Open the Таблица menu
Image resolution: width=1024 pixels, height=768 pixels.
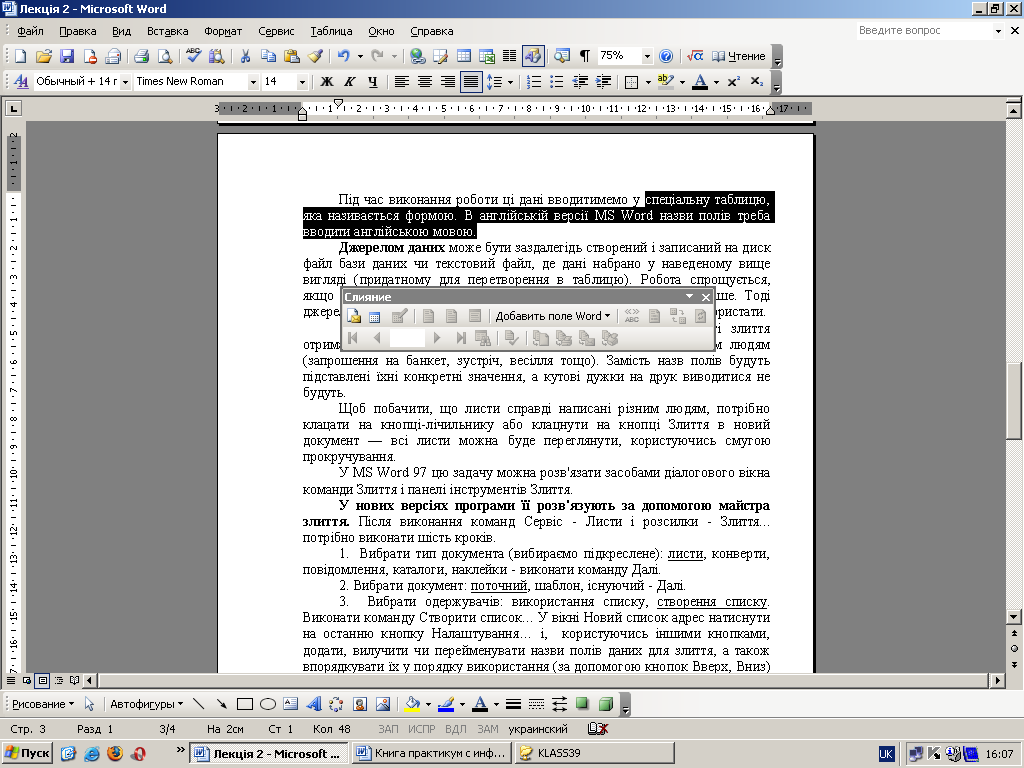[x=331, y=31]
